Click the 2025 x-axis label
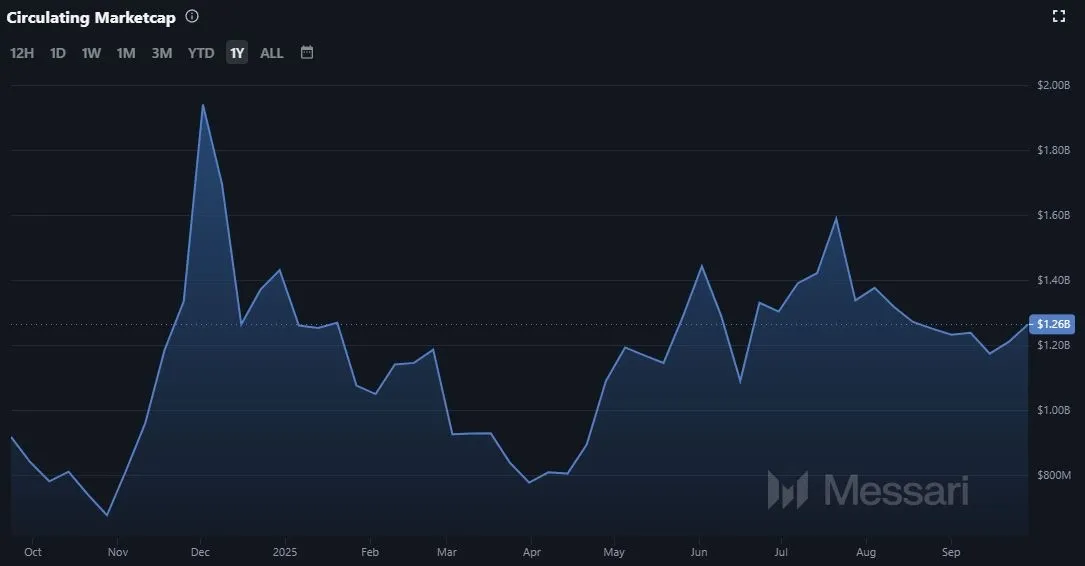The image size is (1085, 566). point(285,552)
